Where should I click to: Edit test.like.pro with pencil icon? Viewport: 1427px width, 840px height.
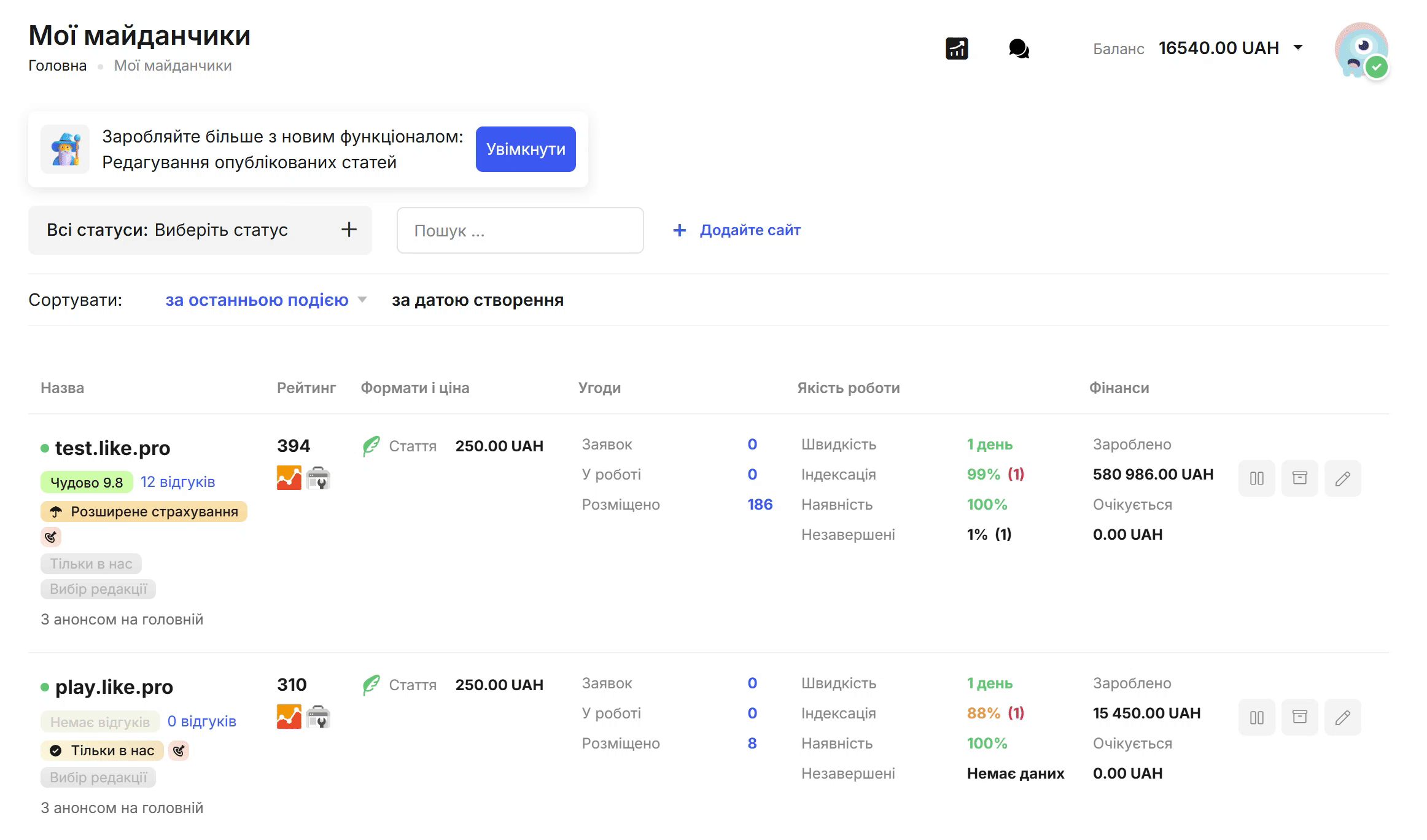click(1342, 478)
